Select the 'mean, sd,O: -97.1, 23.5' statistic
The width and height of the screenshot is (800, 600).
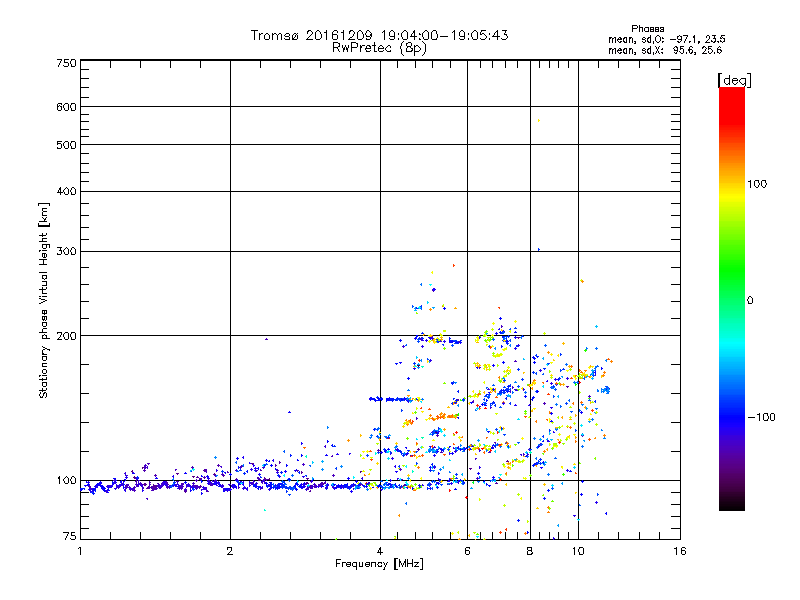(x=667, y=39)
